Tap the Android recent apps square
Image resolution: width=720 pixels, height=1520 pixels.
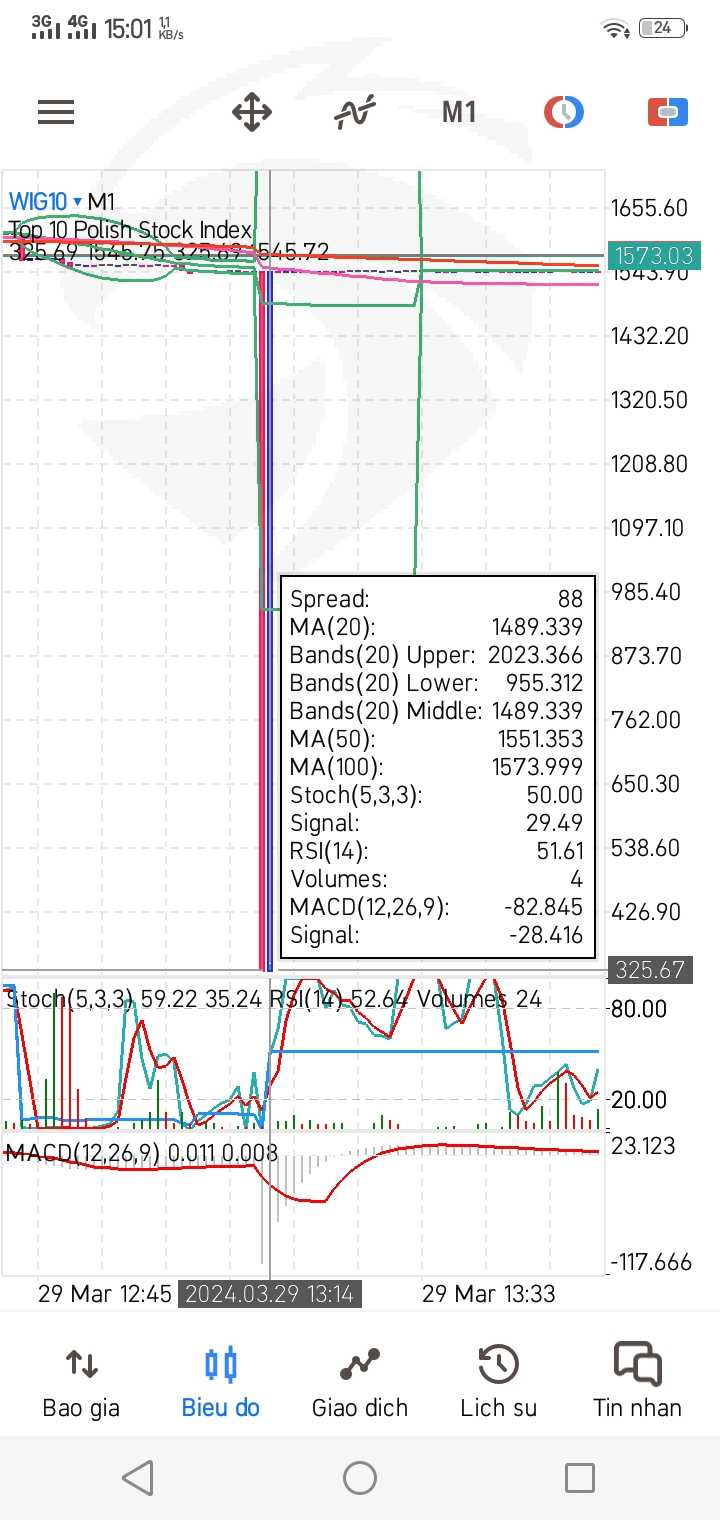580,1478
